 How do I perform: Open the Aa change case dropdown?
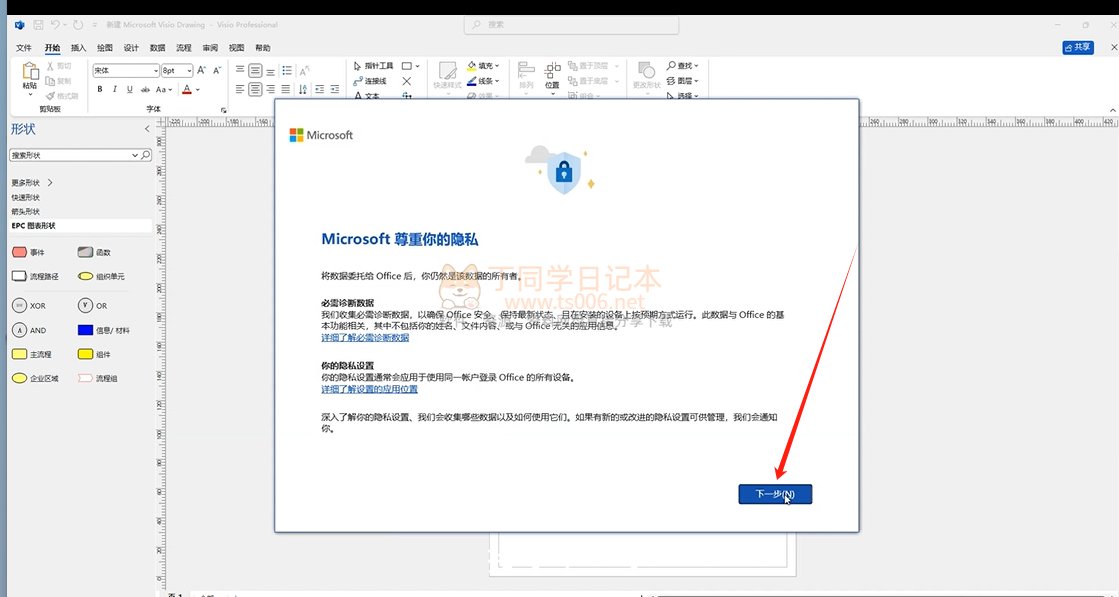(x=164, y=89)
